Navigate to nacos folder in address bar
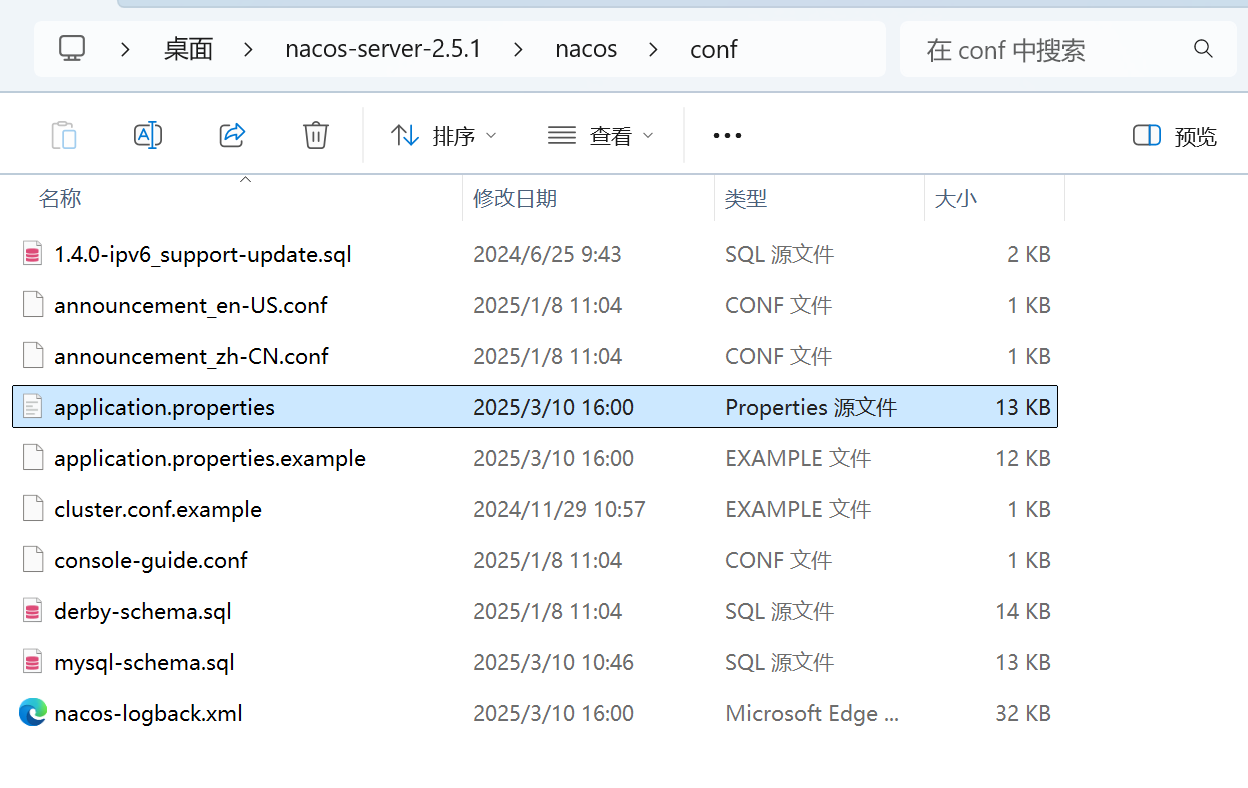 pyautogui.click(x=586, y=49)
